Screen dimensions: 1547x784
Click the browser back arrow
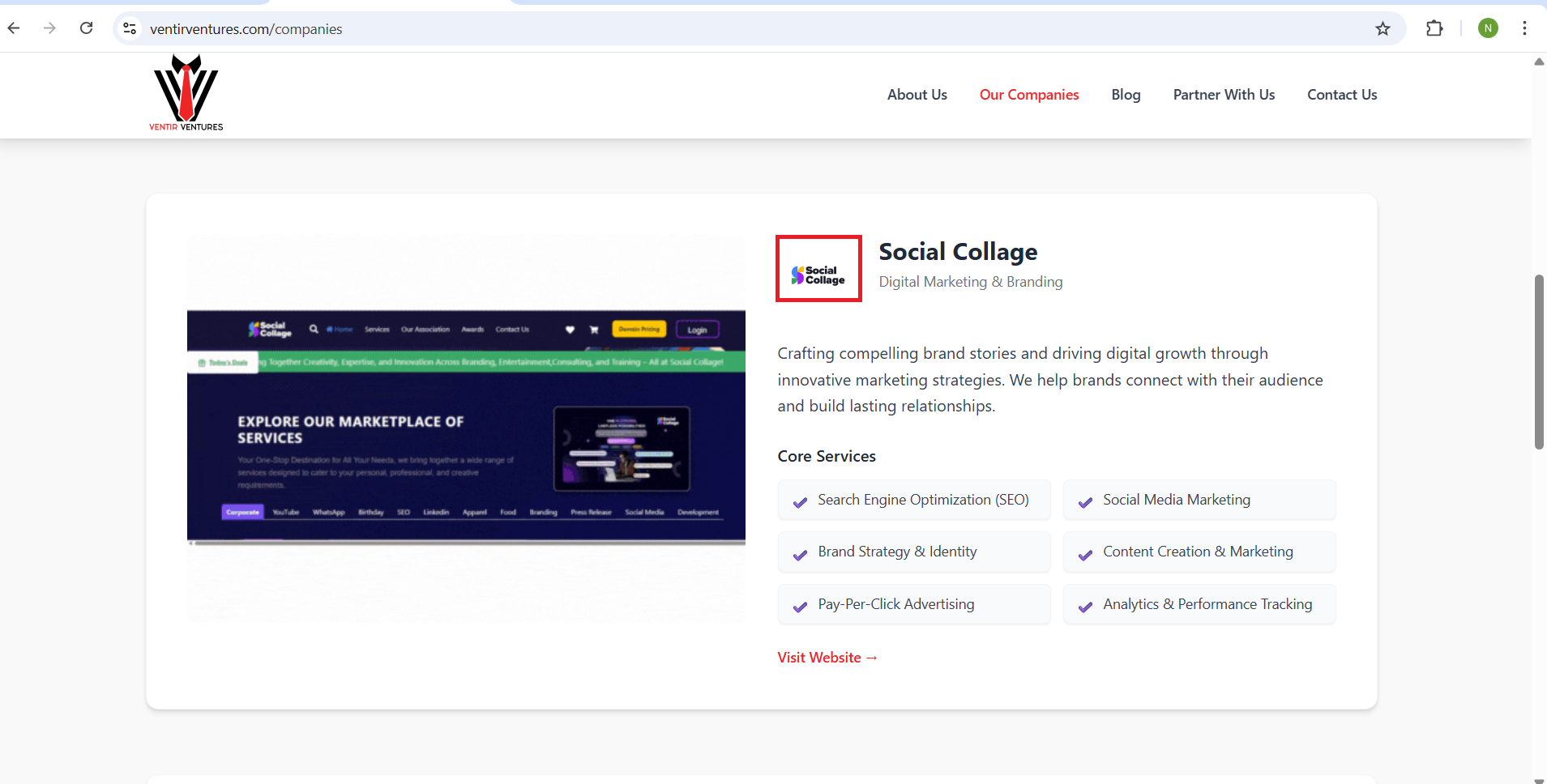click(14, 28)
